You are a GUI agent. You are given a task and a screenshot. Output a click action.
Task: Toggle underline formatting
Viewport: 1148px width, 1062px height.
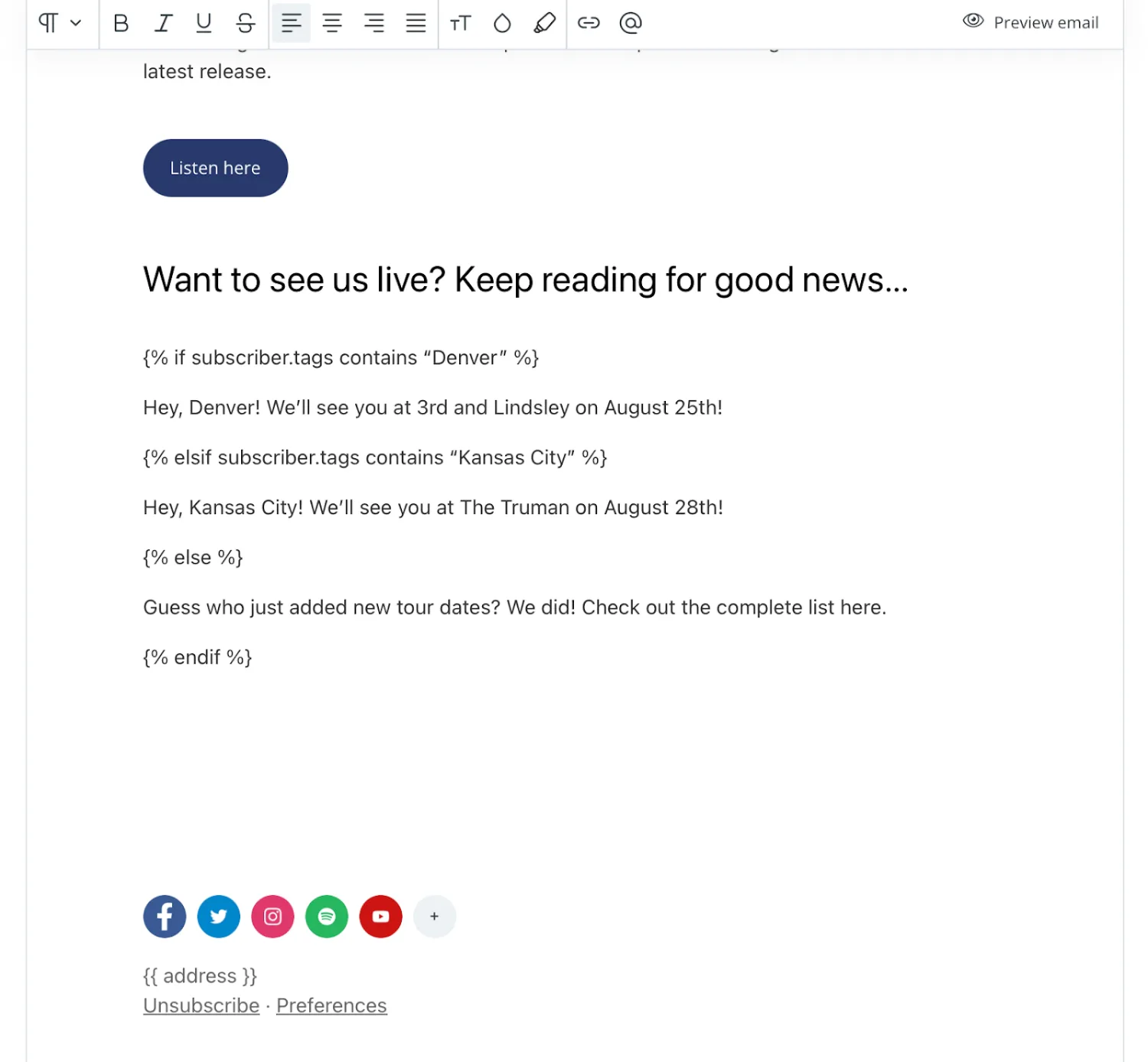(203, 23)
